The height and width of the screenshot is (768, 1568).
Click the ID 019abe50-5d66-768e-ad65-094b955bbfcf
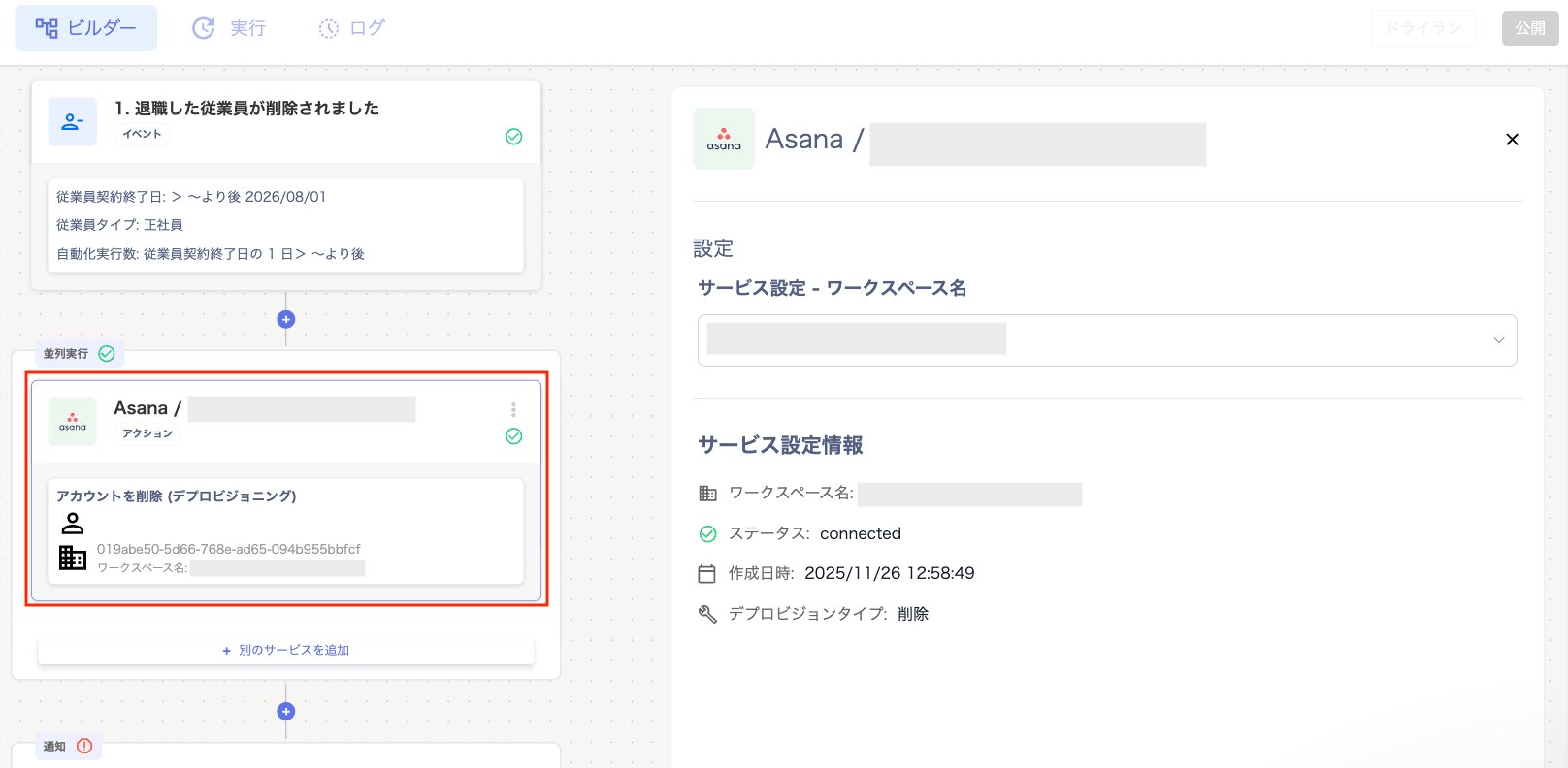pyautogui.click(x=228, y=549)
